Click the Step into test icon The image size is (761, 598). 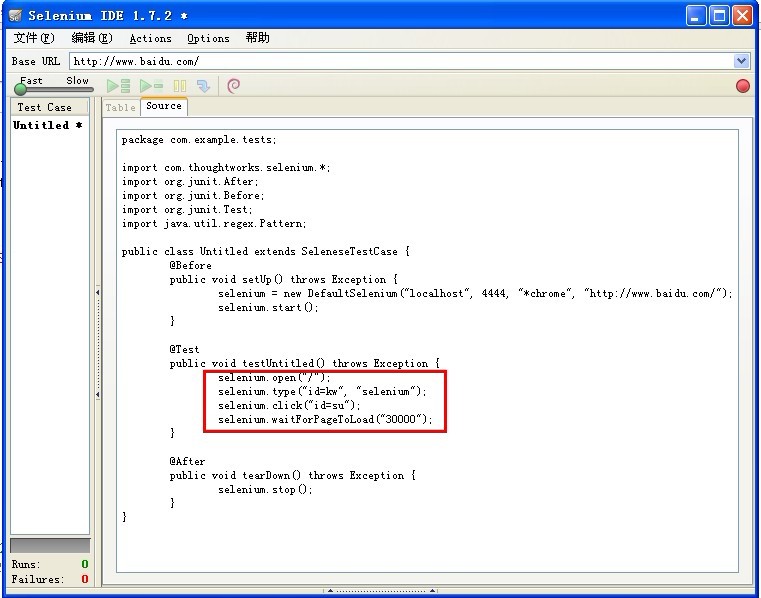click(204, 86)
